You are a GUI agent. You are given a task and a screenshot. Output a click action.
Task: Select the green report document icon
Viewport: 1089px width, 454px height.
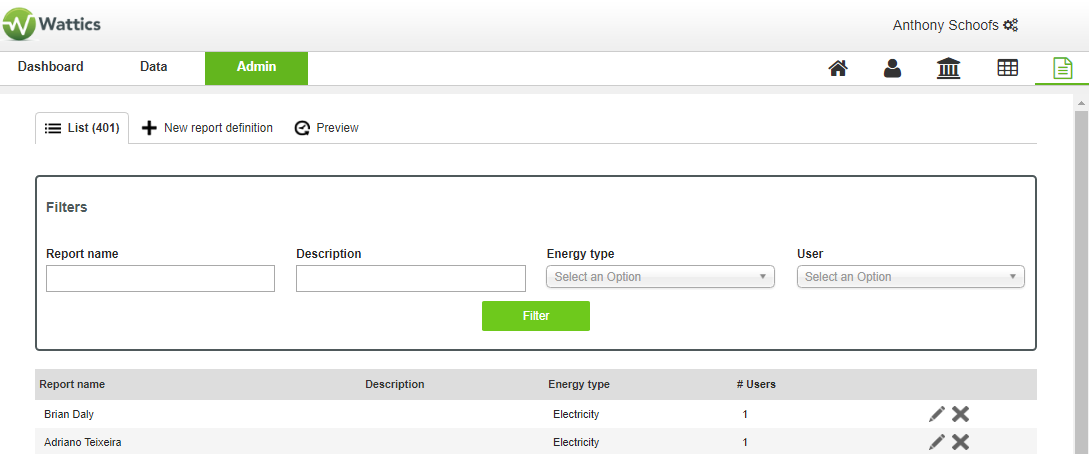[x=1062, y=68]
